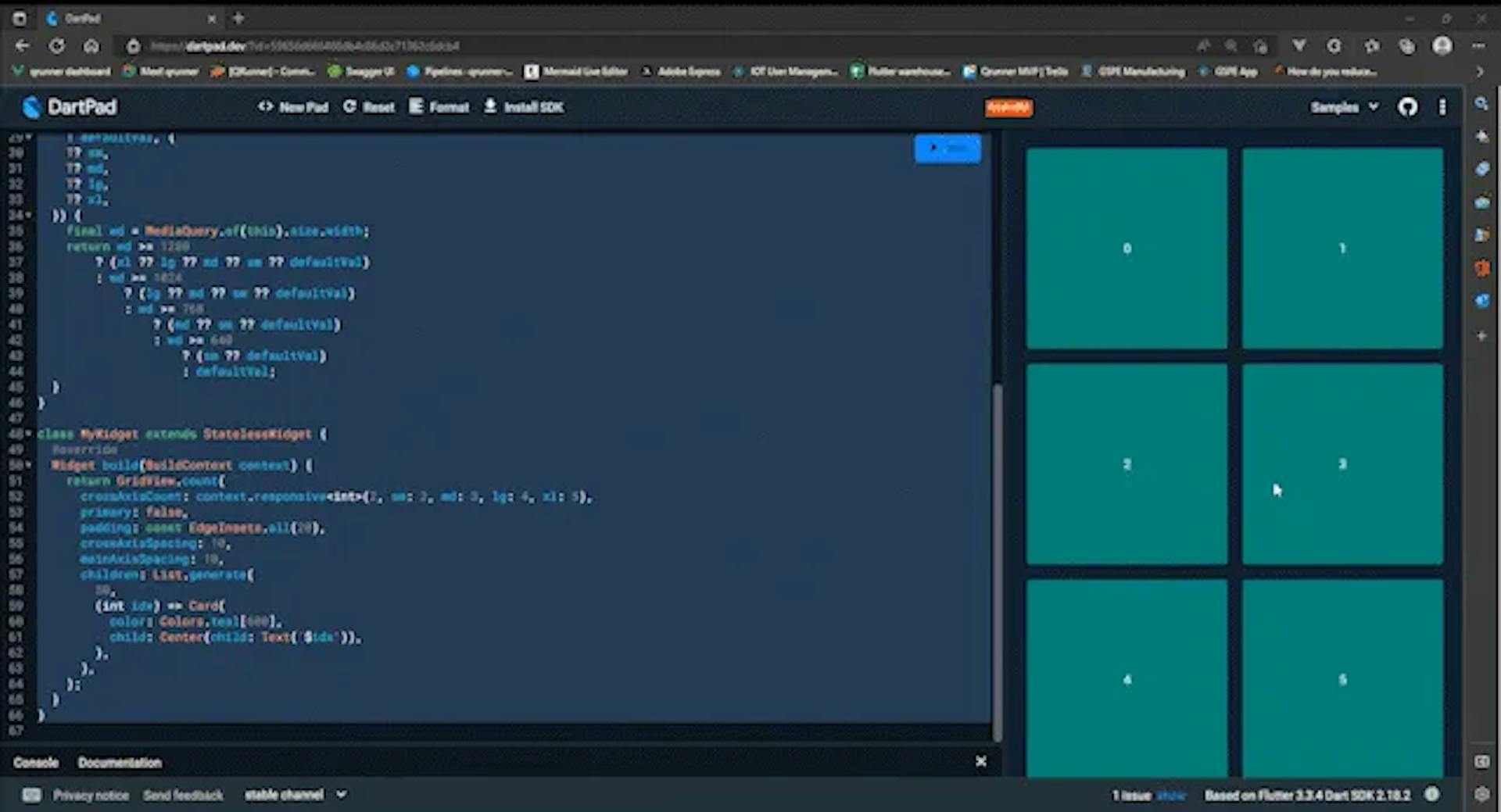Reset the pad code

[x=369, y=107]
